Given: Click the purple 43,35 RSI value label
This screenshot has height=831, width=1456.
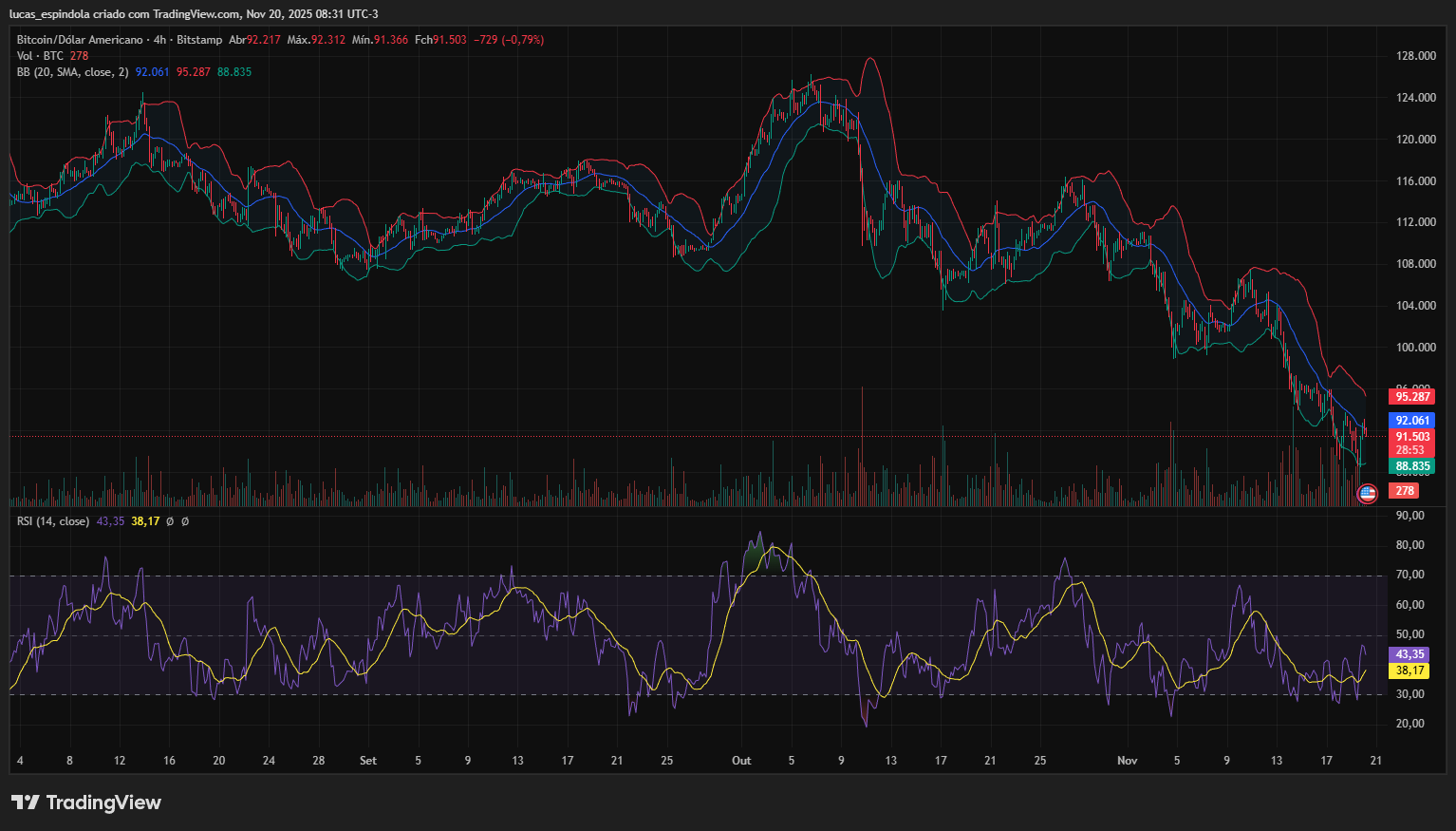Looking at the screenshot, I should coord(1409,654).
